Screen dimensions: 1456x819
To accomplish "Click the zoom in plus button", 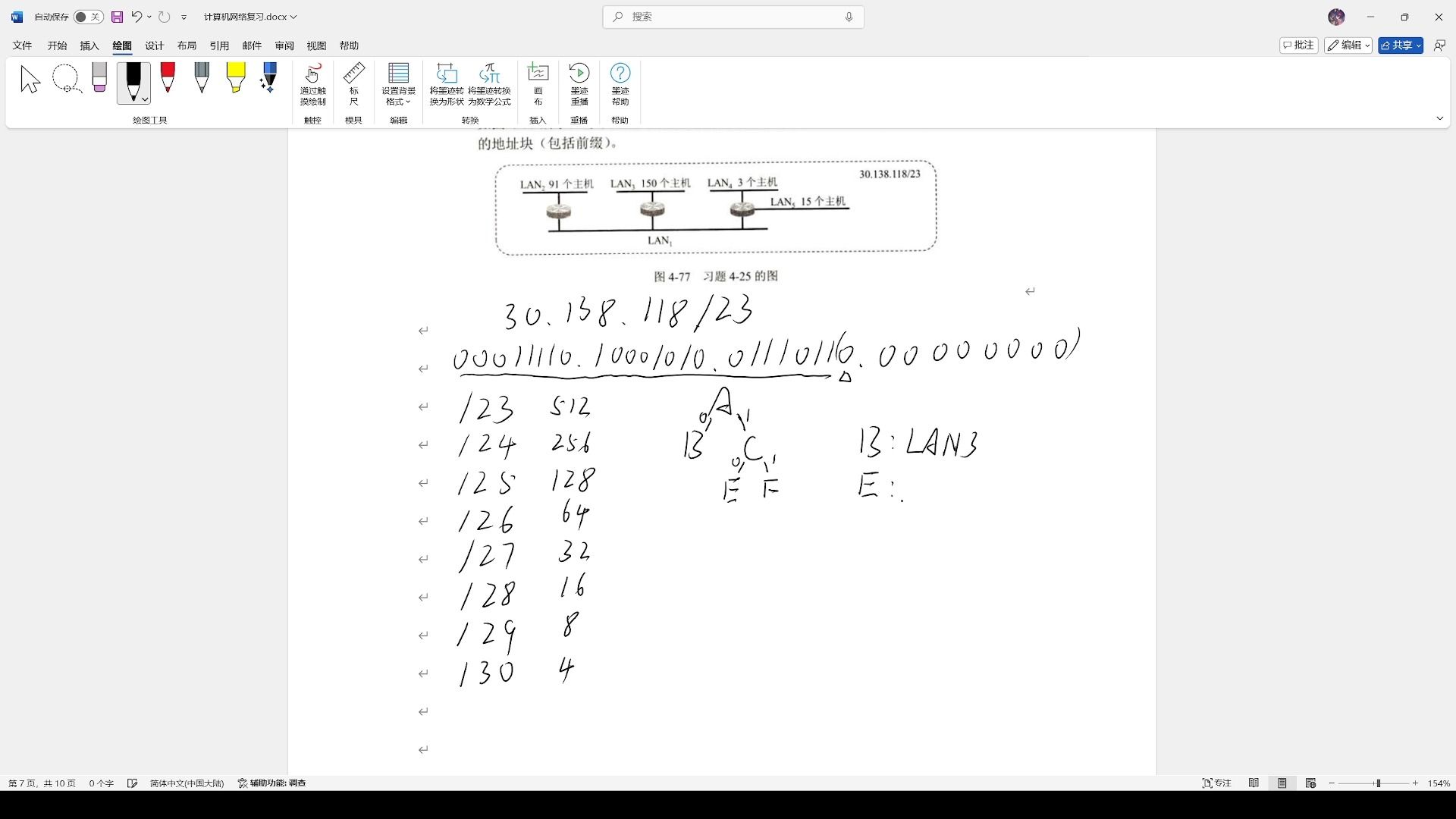I will coord(1415,783).
